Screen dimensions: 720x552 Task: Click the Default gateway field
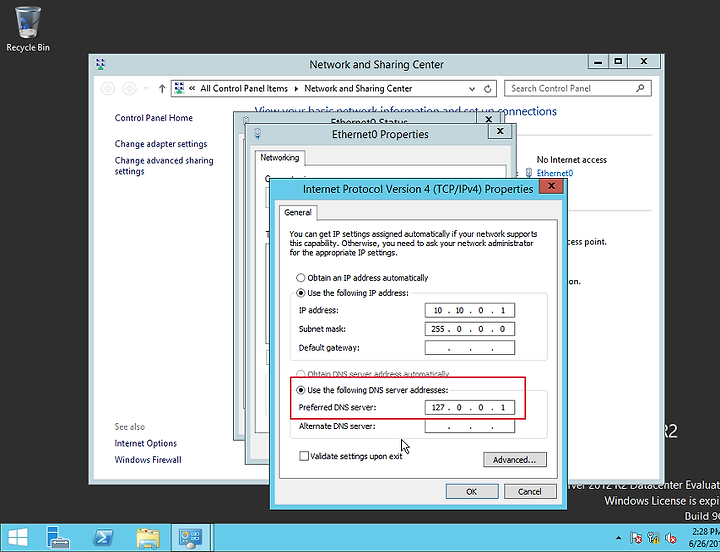coord(470,348)
